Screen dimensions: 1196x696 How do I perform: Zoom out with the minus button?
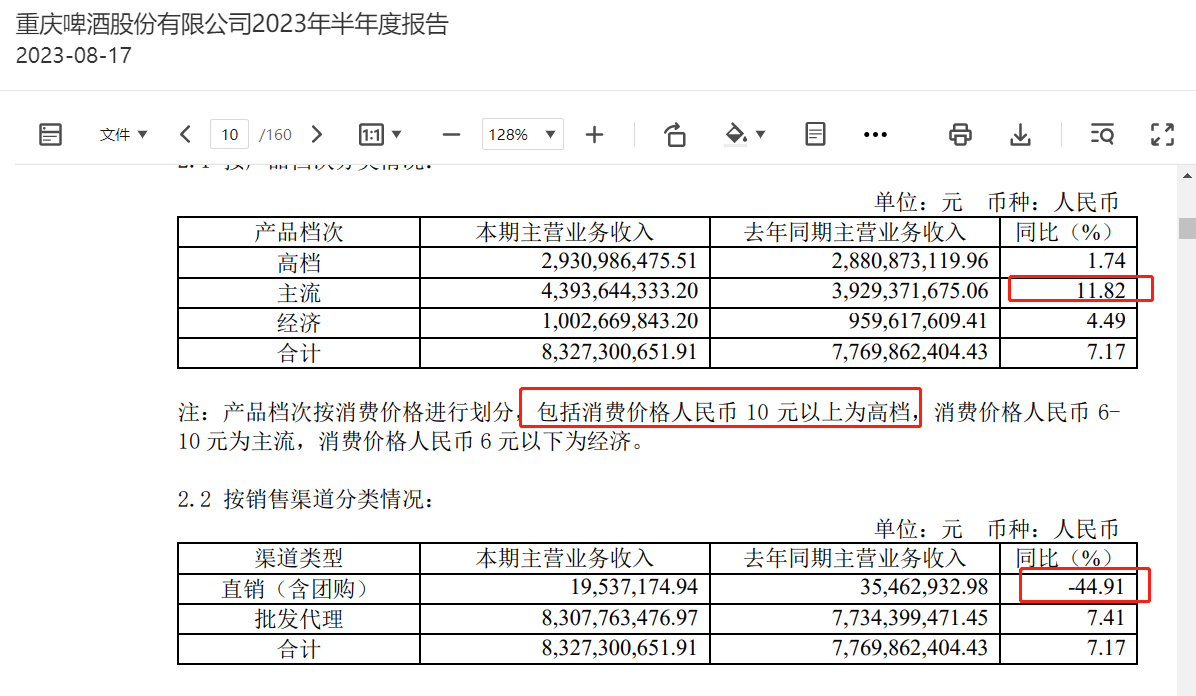pos(451,134)
